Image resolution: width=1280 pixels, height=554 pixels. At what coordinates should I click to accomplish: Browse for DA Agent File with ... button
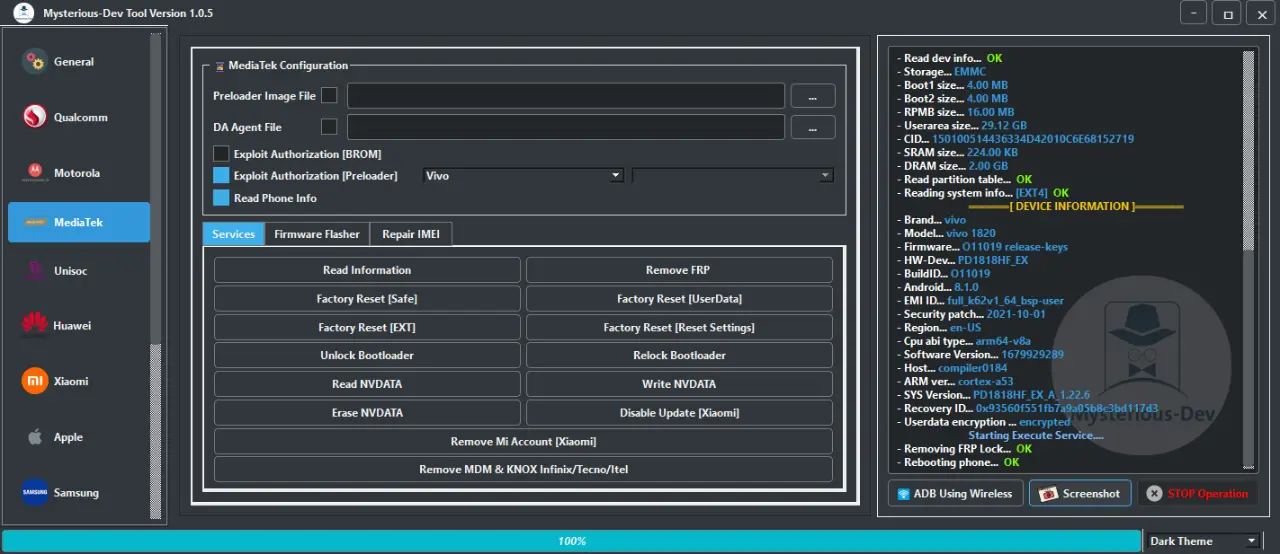tap(813, 127)
